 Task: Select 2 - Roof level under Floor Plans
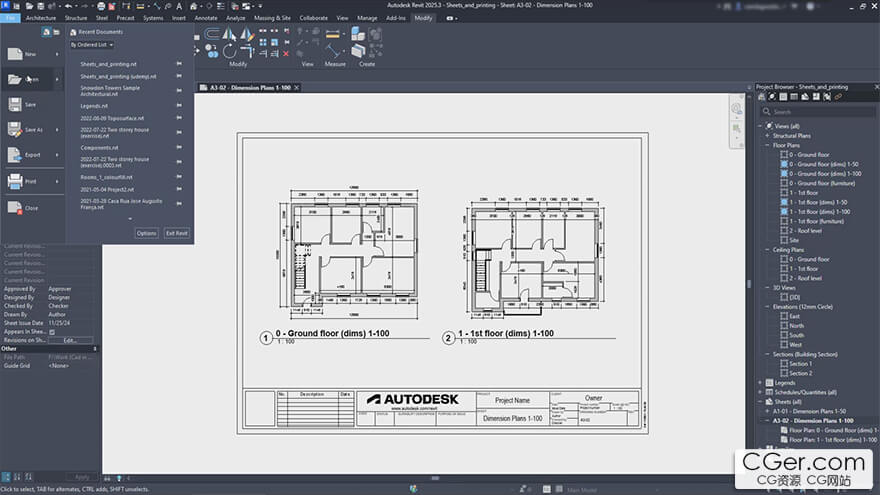click(x=805, y=231)
